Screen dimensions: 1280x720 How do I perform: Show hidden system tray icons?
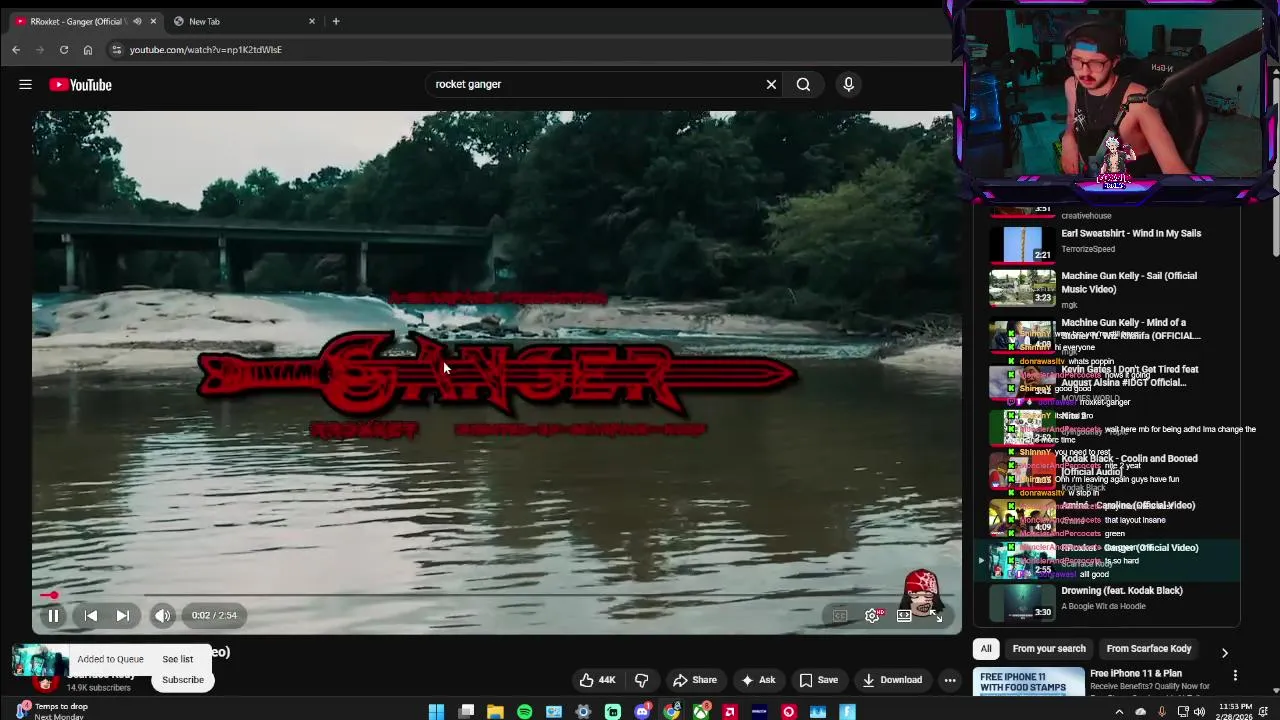click(1119, 712)
